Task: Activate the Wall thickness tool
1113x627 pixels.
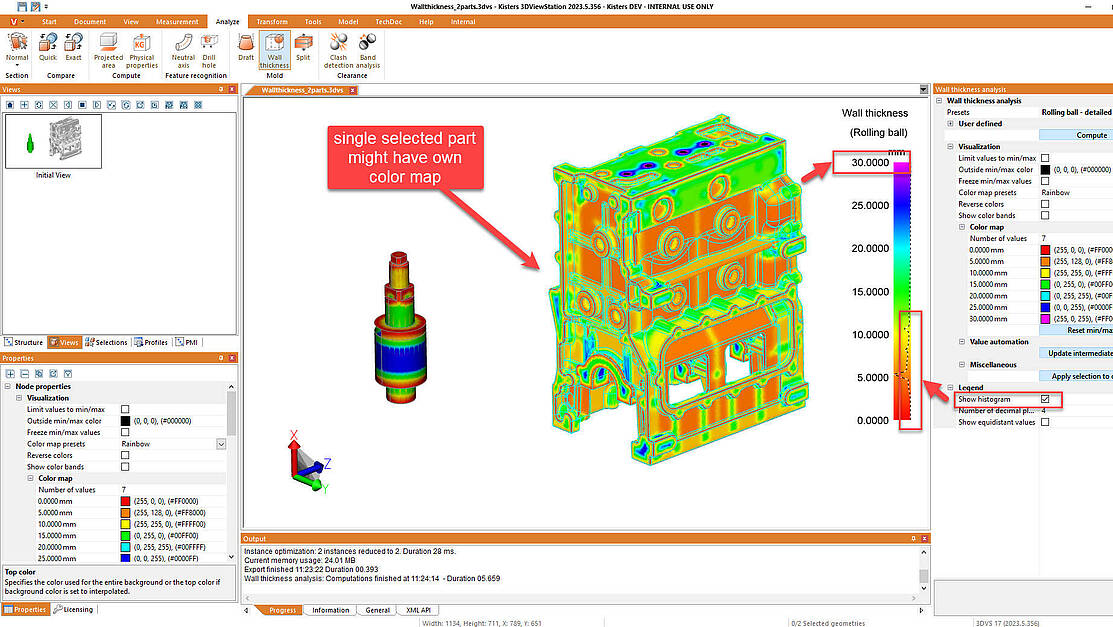Action: coord(274,50)
